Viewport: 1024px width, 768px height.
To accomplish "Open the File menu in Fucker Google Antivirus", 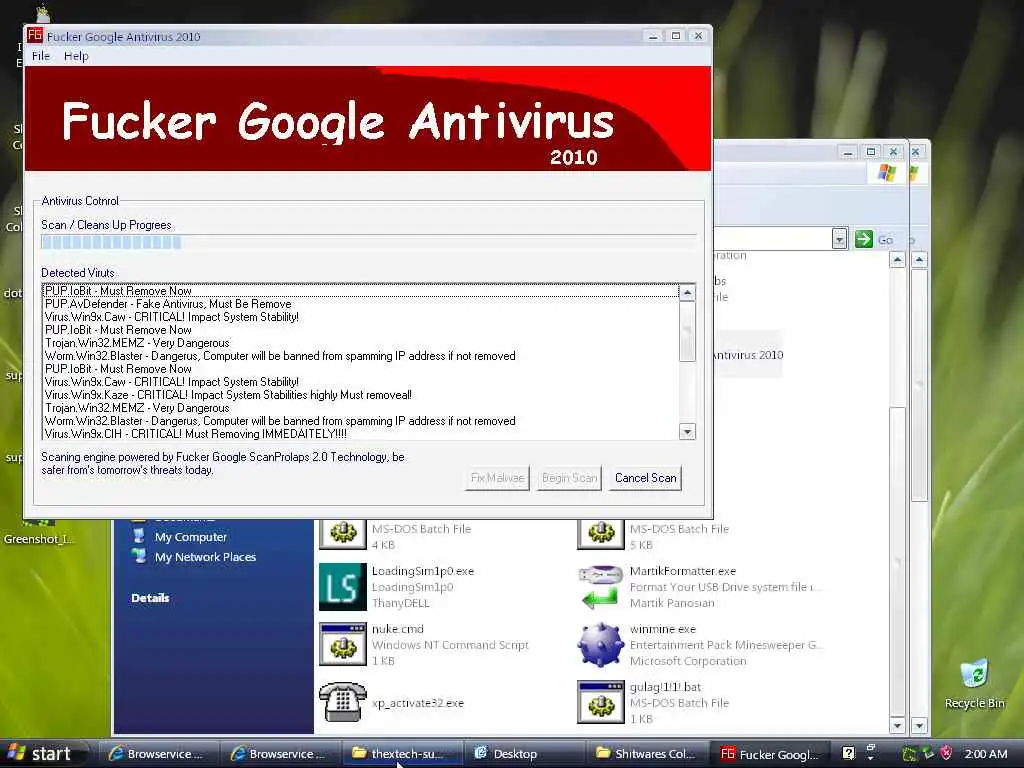I will tap(40, 56).
